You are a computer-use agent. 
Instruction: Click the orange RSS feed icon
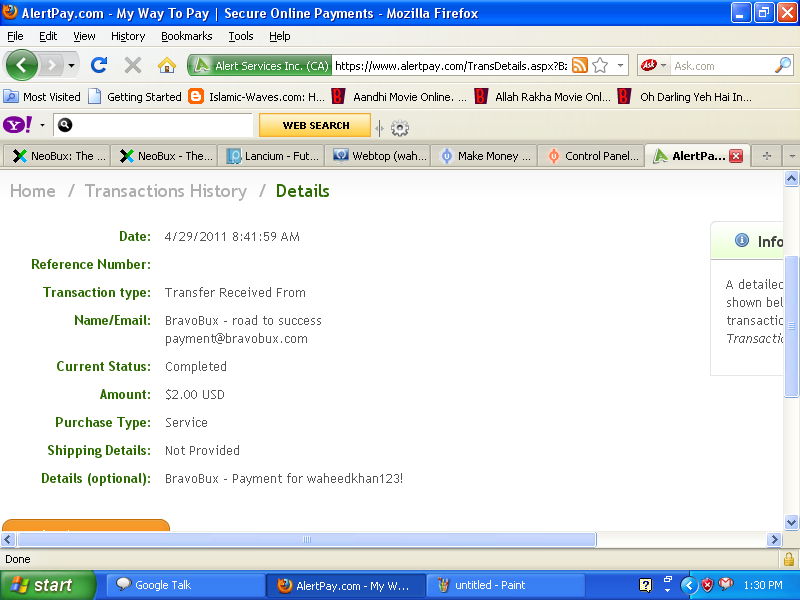580,65
